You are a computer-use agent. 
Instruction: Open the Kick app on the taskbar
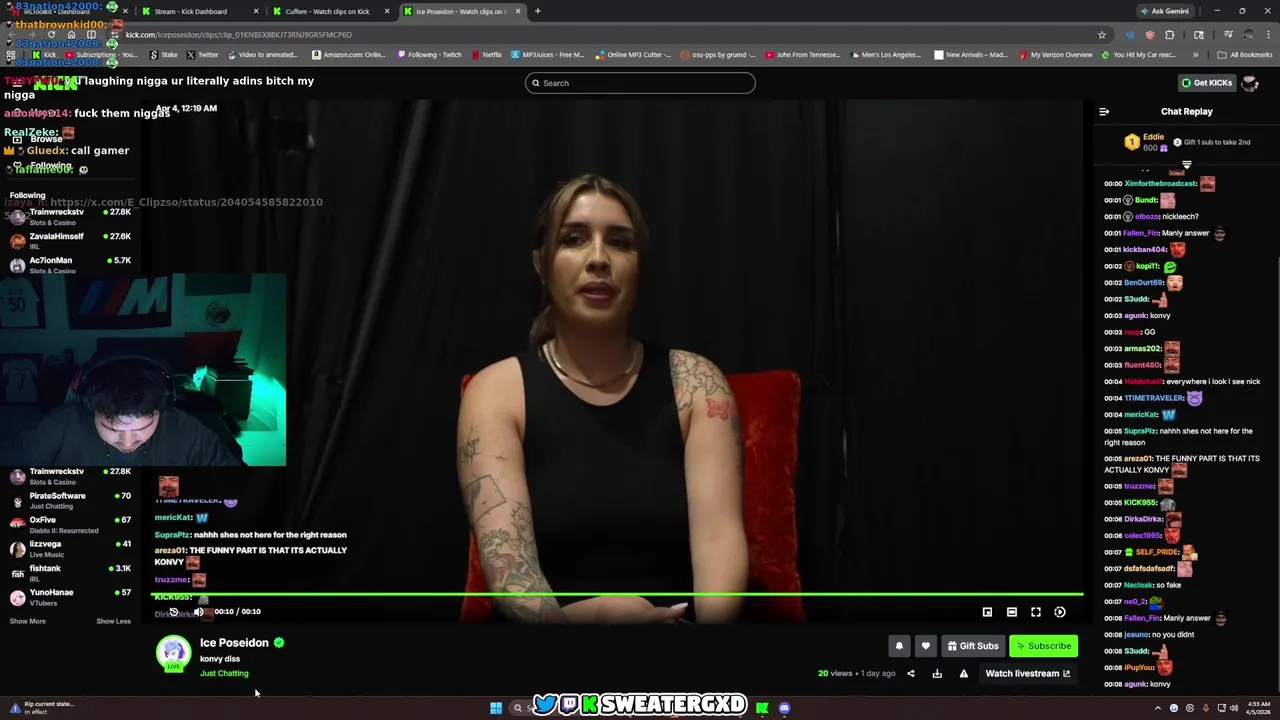point(762,708)
